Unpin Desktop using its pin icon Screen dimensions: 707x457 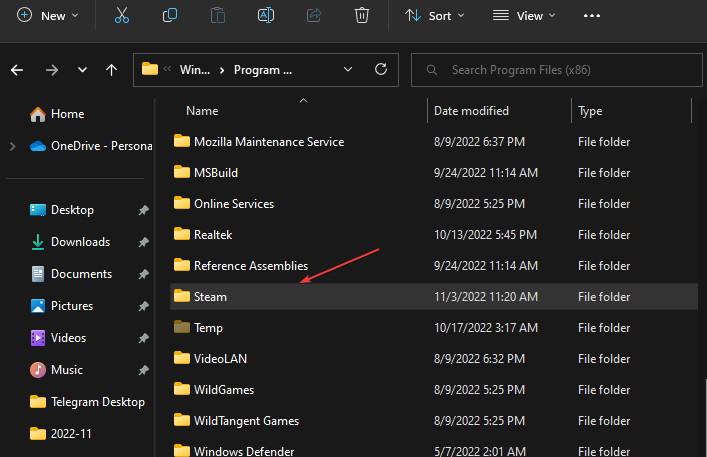pos(143,210)
